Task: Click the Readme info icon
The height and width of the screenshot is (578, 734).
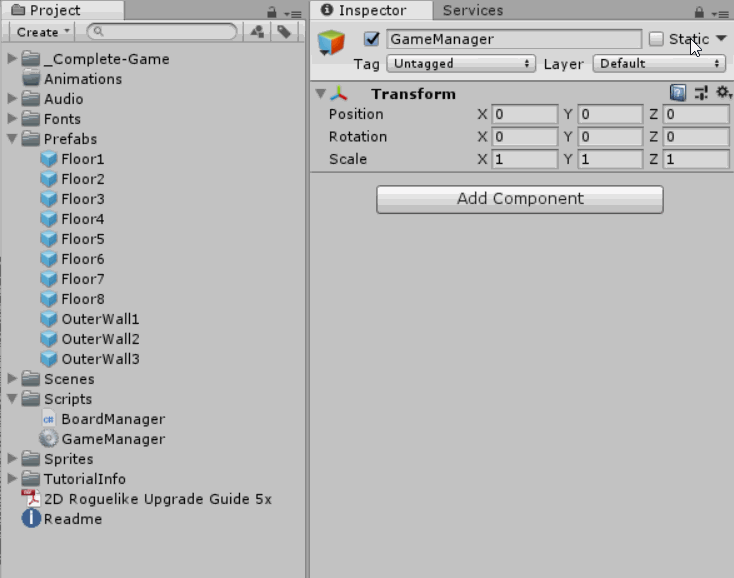Action: (x=31, y=519)
